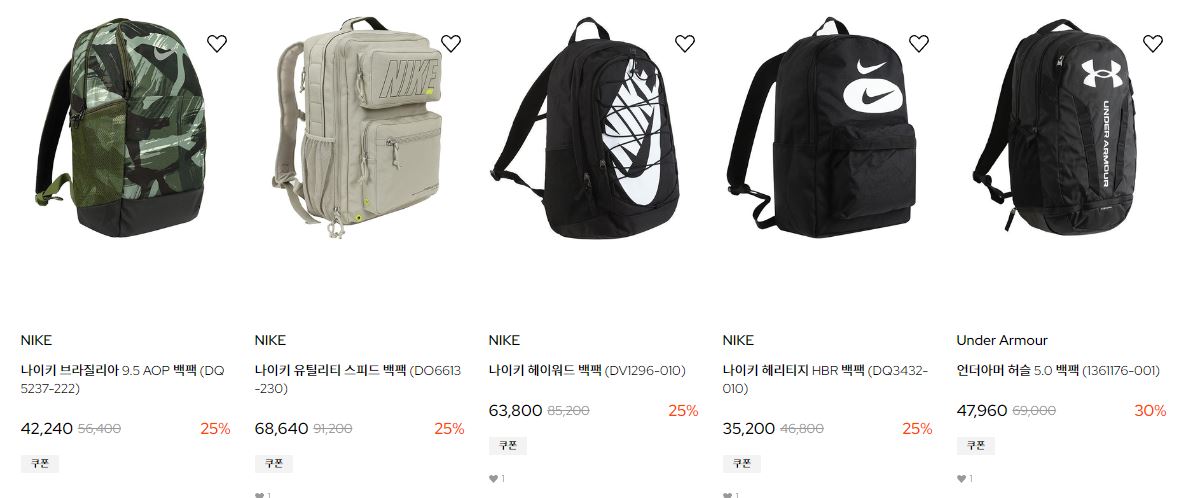The image size is (1182, 498).
Task: Open the black Nike Hayward backpack image
Action: coord(585,128)
